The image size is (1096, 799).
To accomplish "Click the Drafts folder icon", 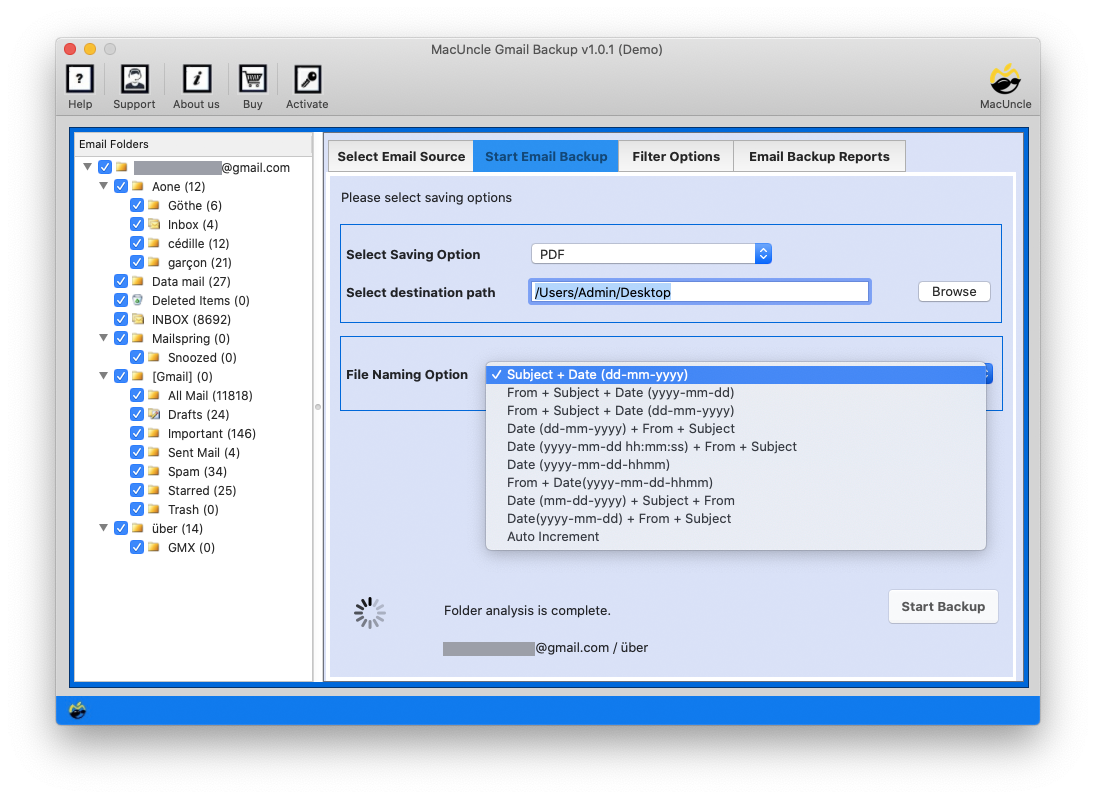I will coord(154,414).
